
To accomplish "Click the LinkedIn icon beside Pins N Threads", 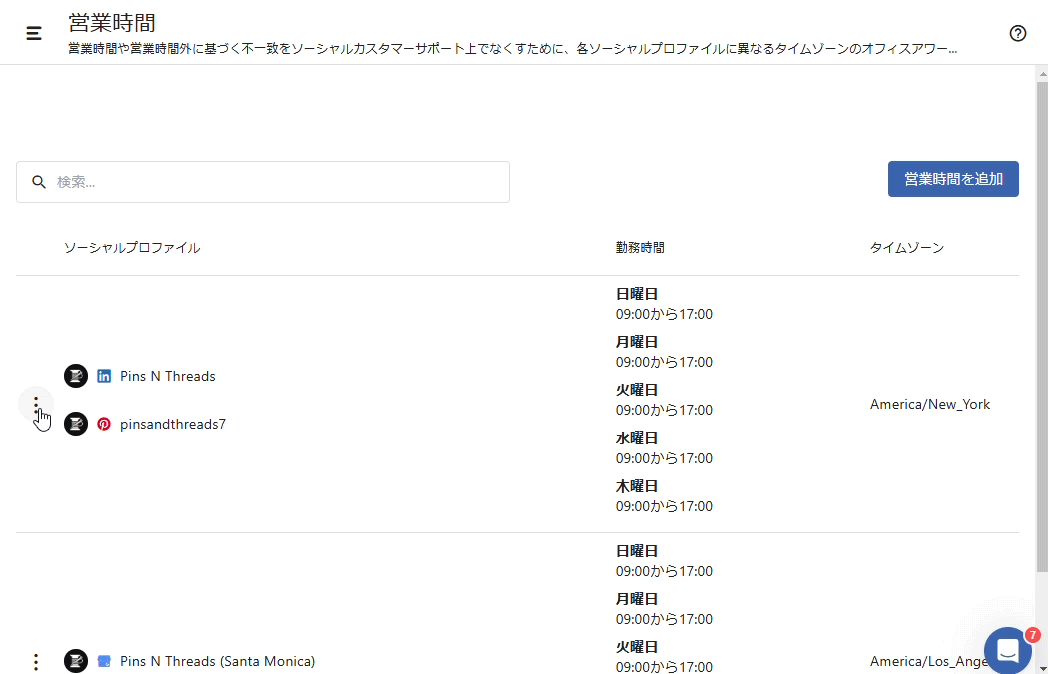I will point(104,376).
